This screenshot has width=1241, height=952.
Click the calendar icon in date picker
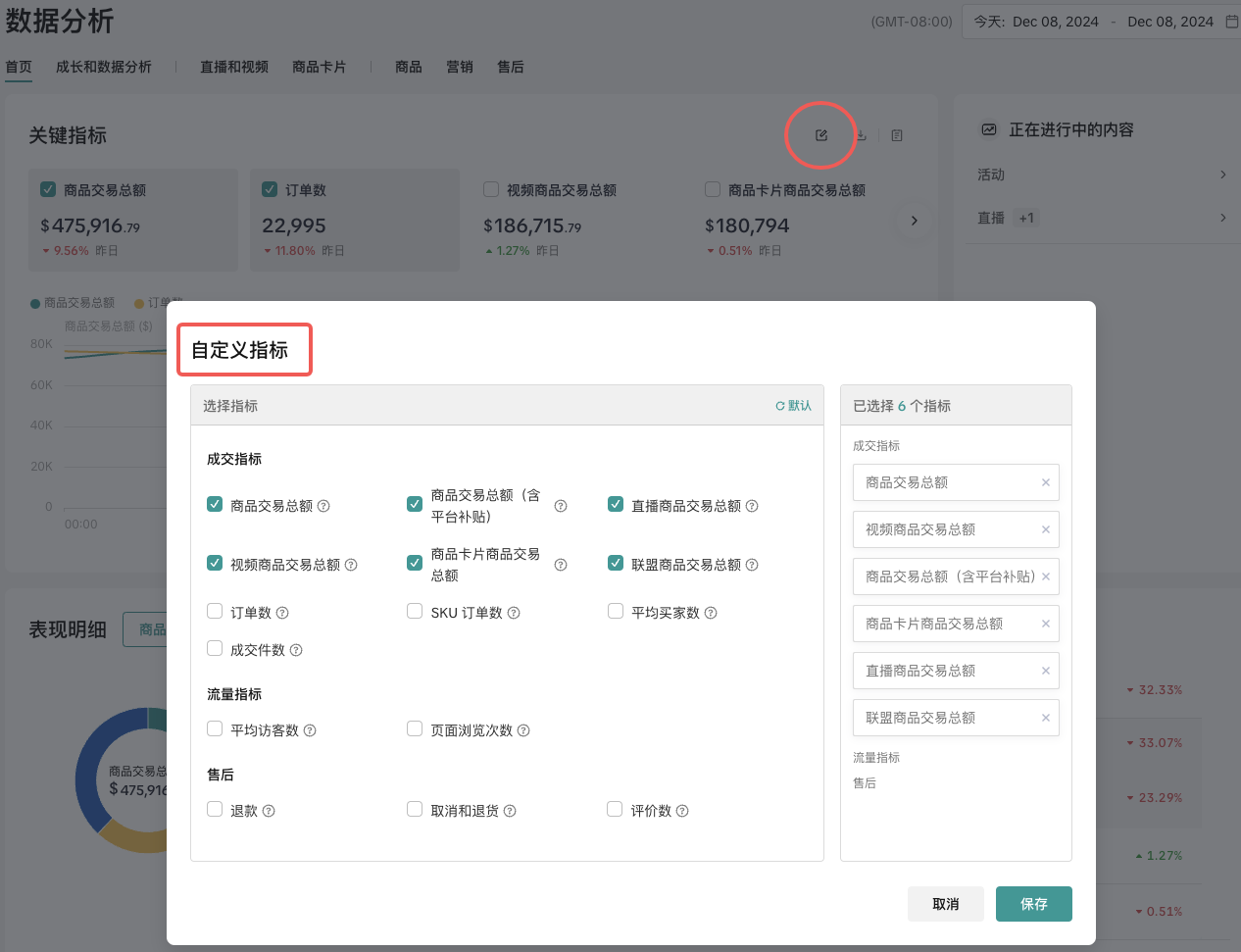point(1232,22)
